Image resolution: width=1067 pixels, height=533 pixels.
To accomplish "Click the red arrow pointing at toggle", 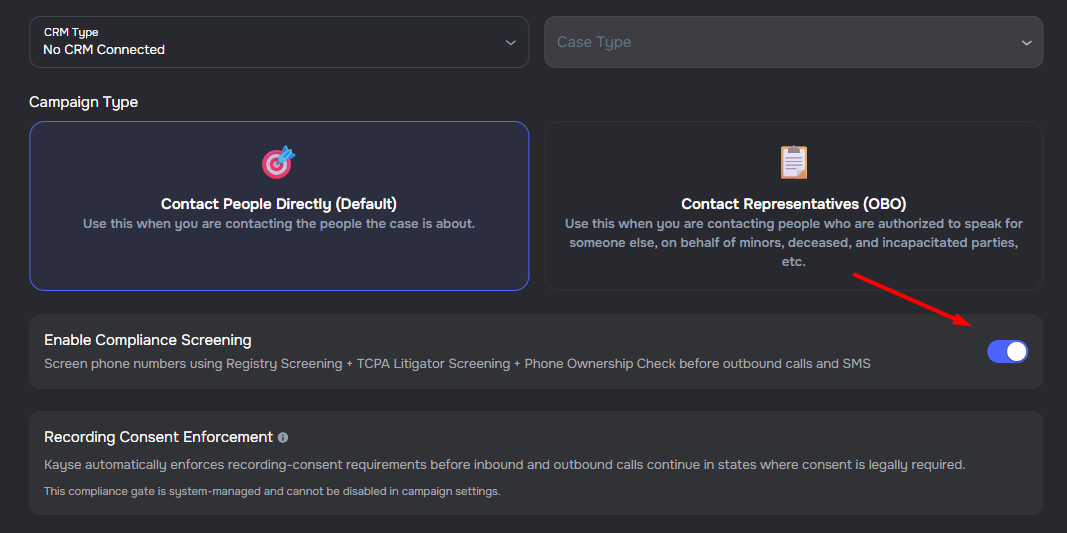I will 911,299.
